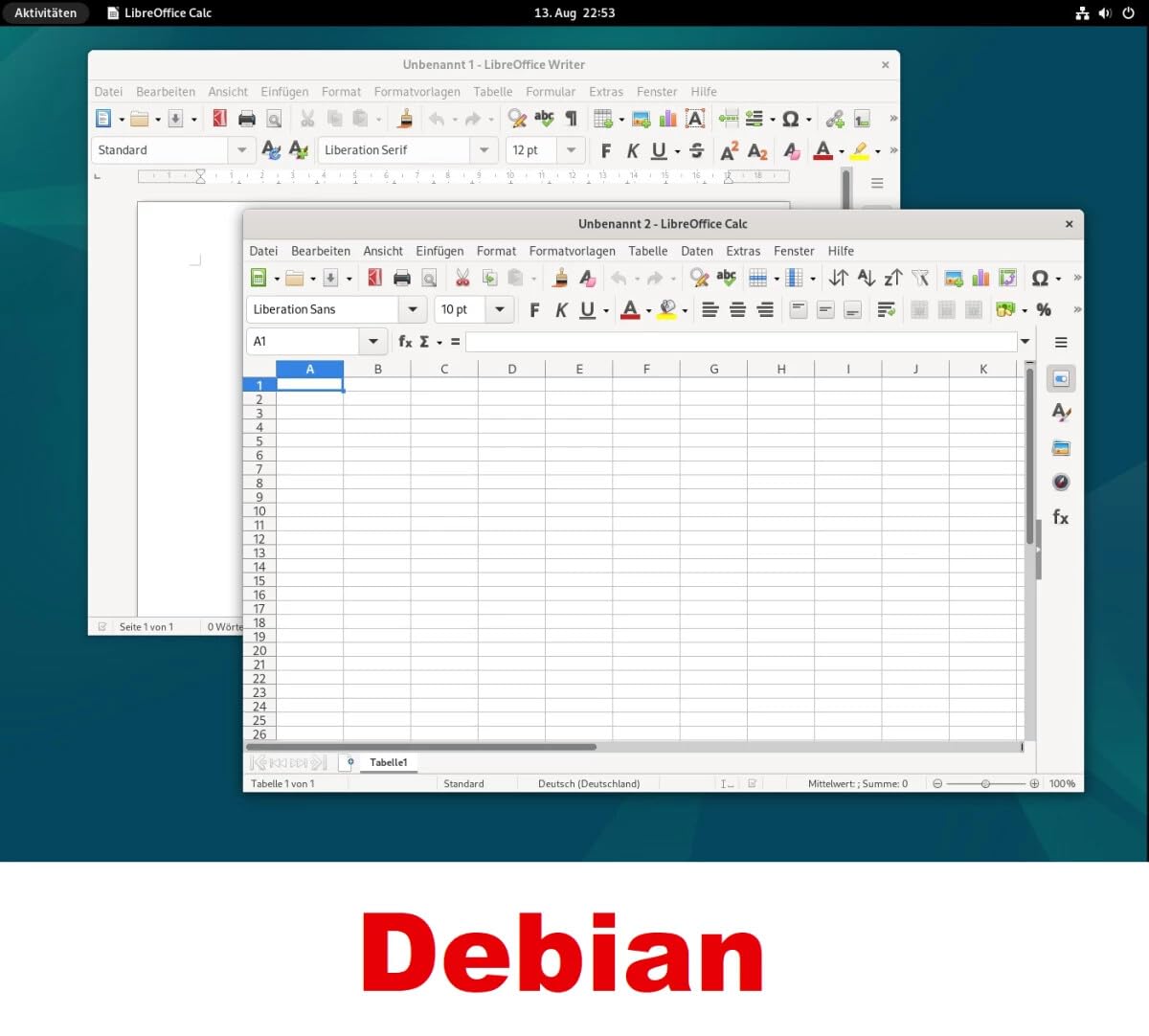
Task: Apply Calc background color swatch
Action: pyautogui.click(x=667, y=309)
